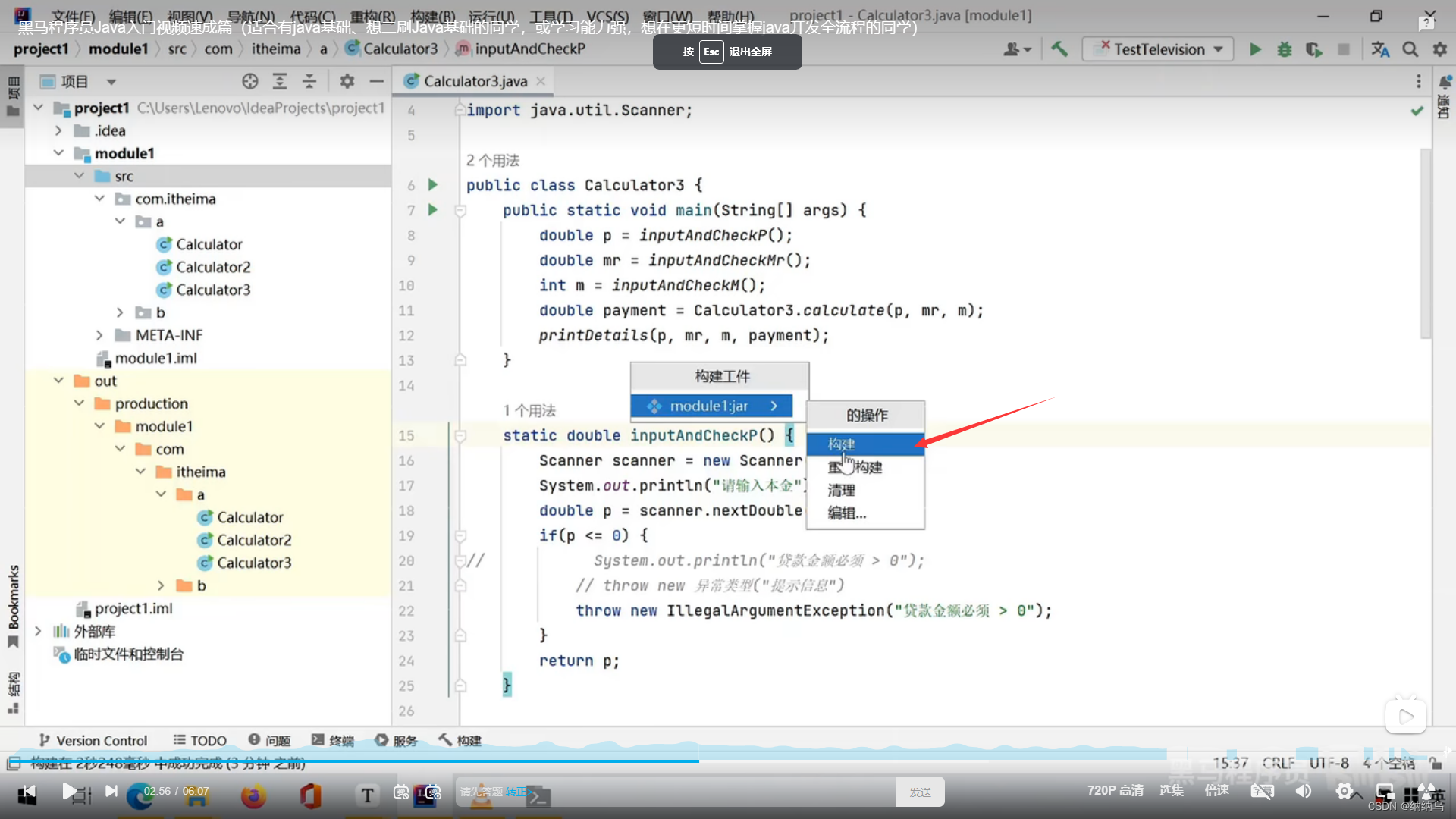Open Version Control tool window
Viewport: 1456px width, 819px height.
click(93, 740)
